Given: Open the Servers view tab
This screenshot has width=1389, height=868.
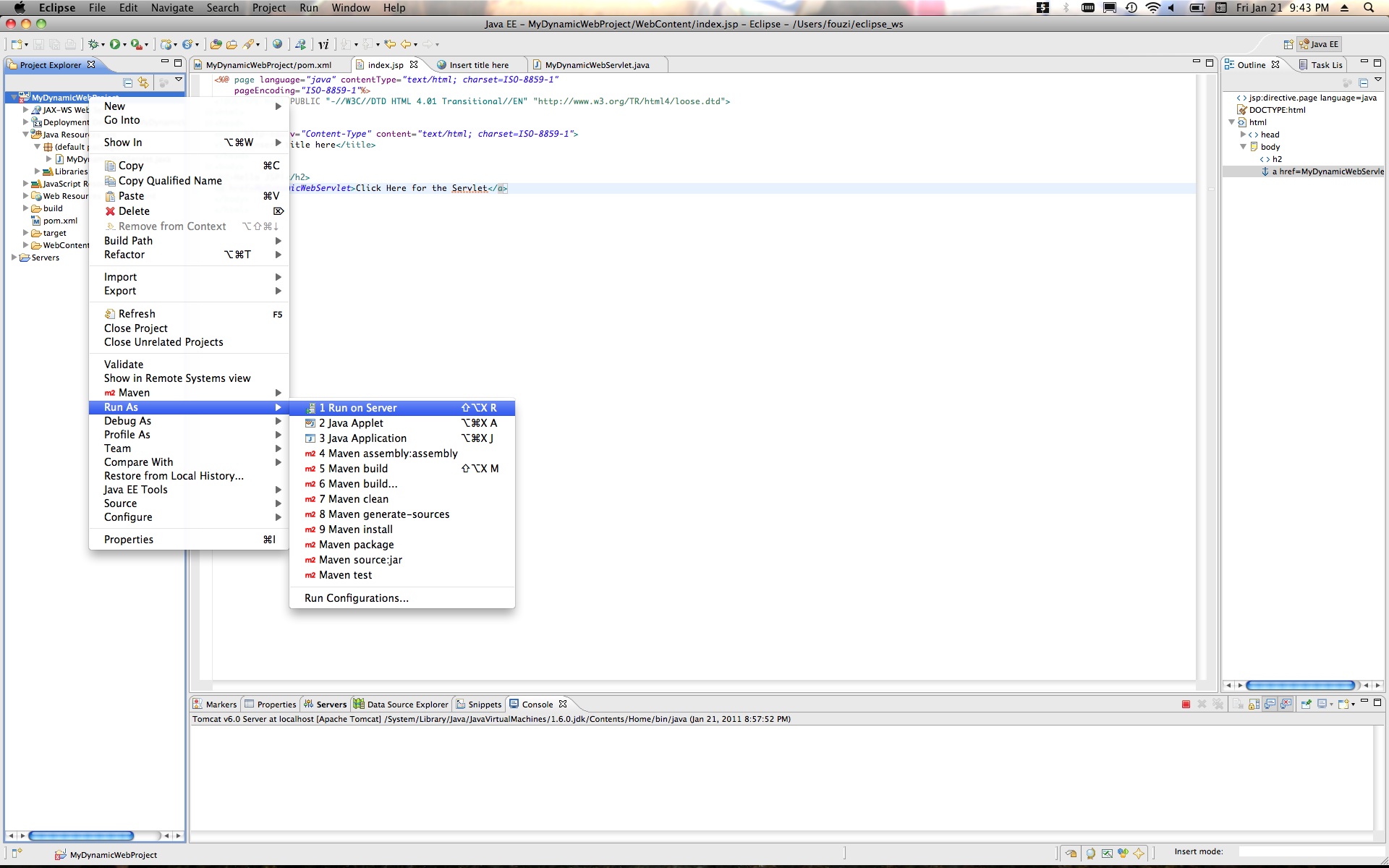Looking at the screenshot, I should pos(326,705).
